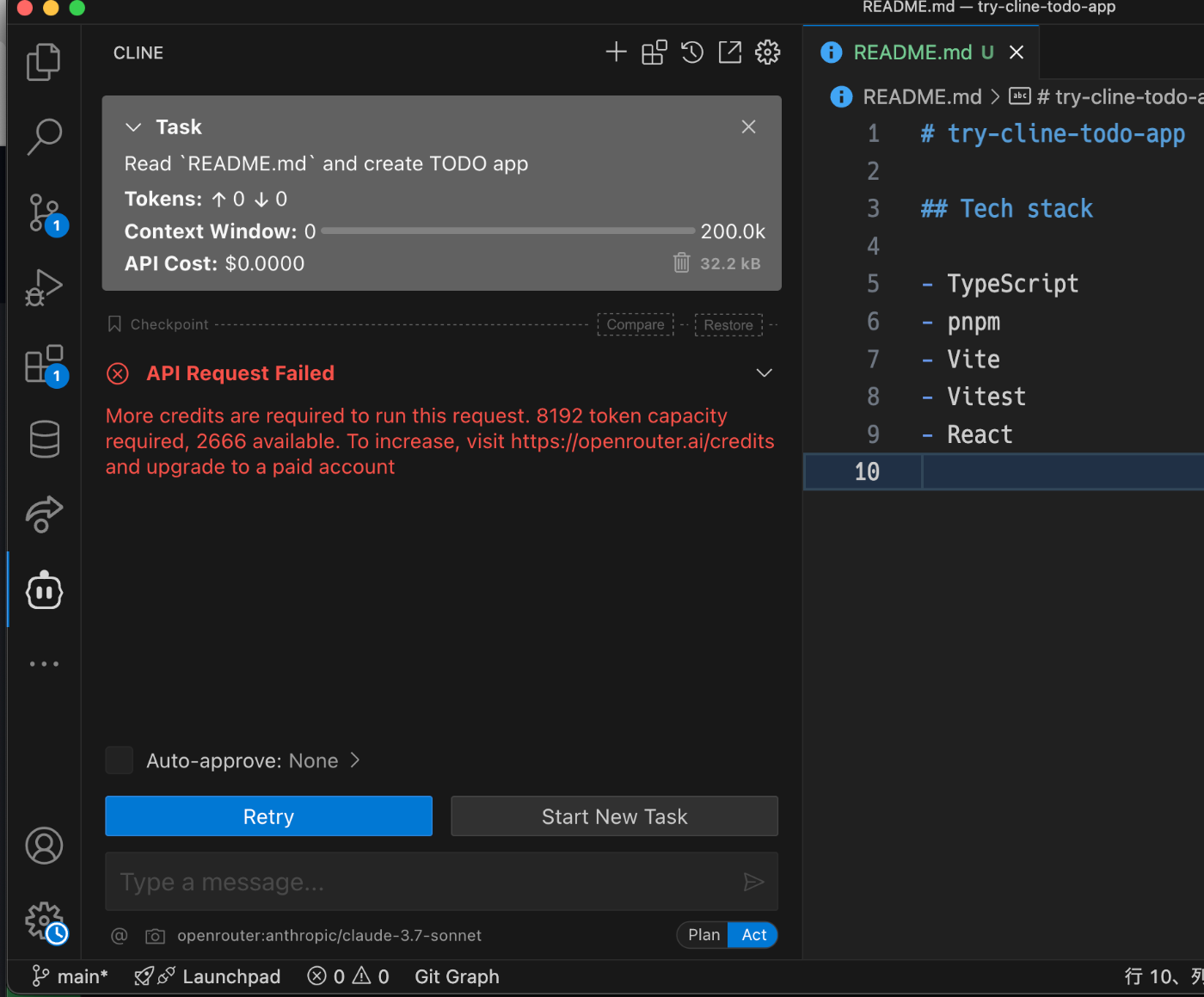Open the Explorer view in activity bar

(44, 62)
